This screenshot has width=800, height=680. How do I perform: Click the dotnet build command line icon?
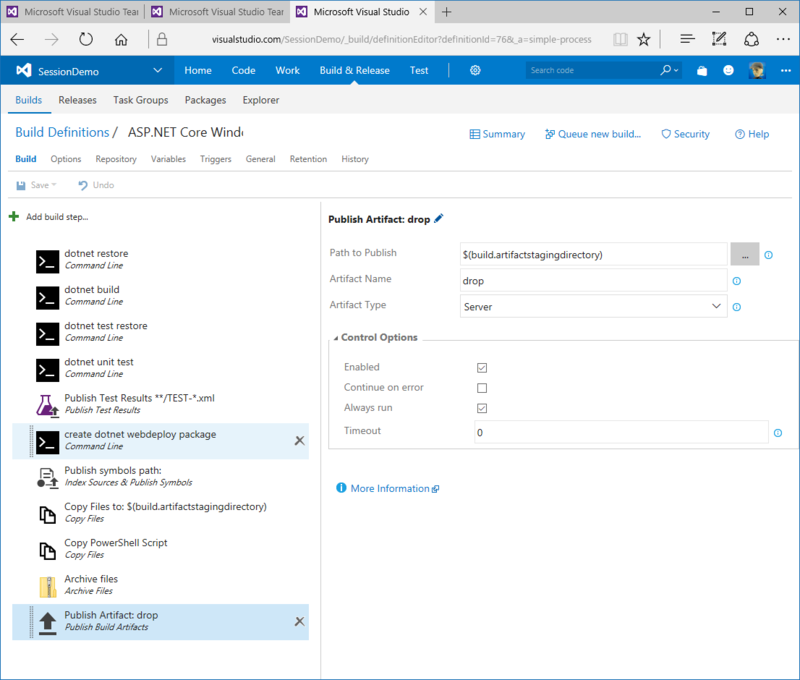coord(47,298)
